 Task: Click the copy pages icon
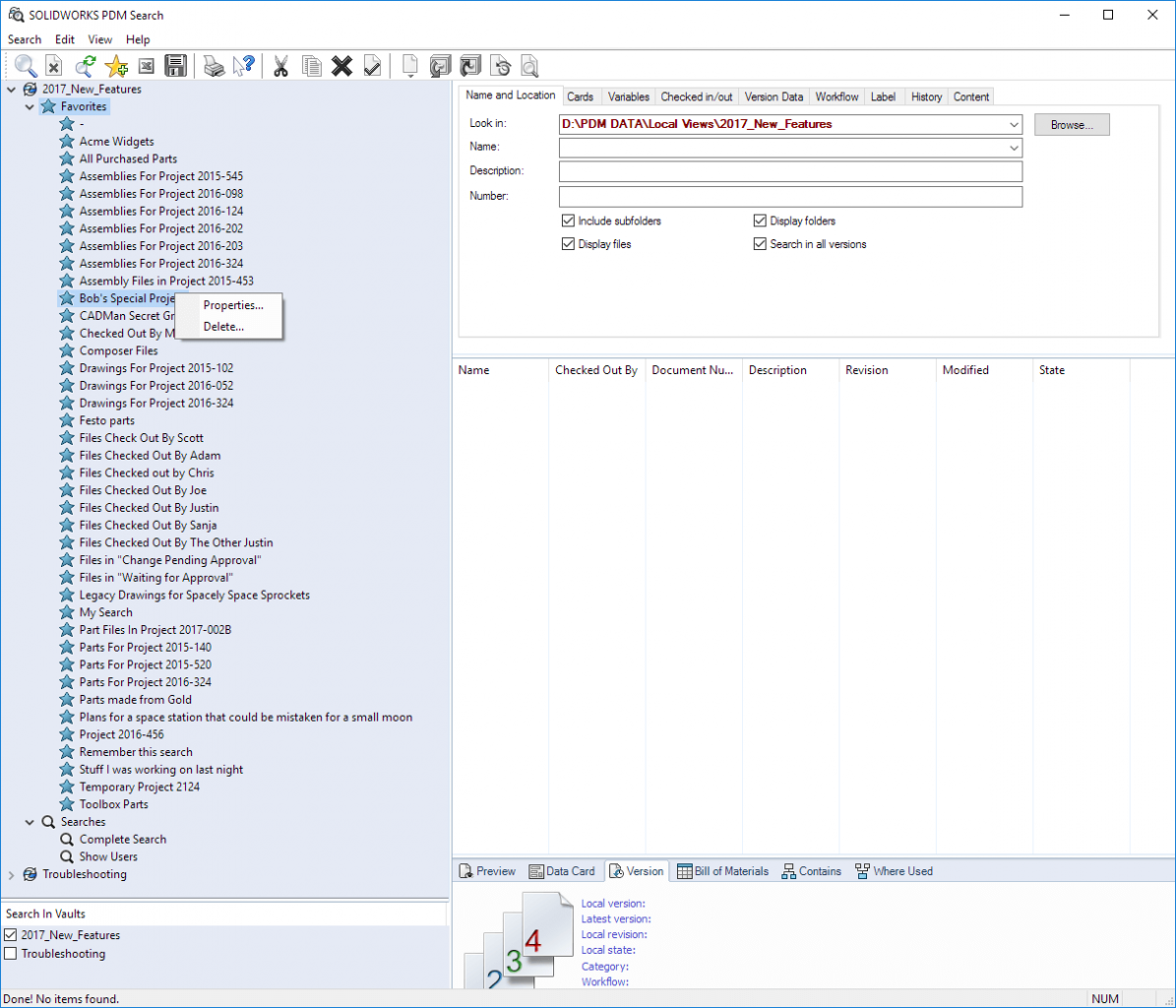coord(311,66)
